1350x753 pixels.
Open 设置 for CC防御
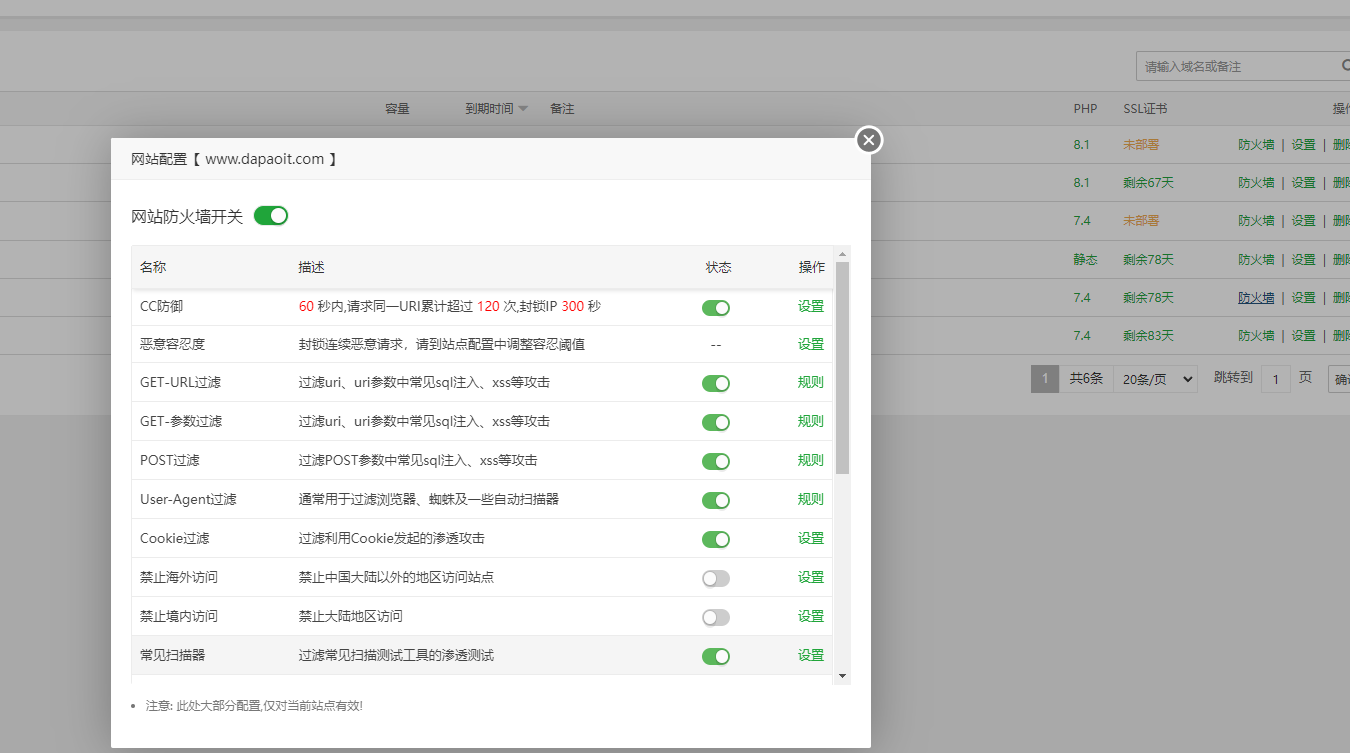click(x=811, y=306)
